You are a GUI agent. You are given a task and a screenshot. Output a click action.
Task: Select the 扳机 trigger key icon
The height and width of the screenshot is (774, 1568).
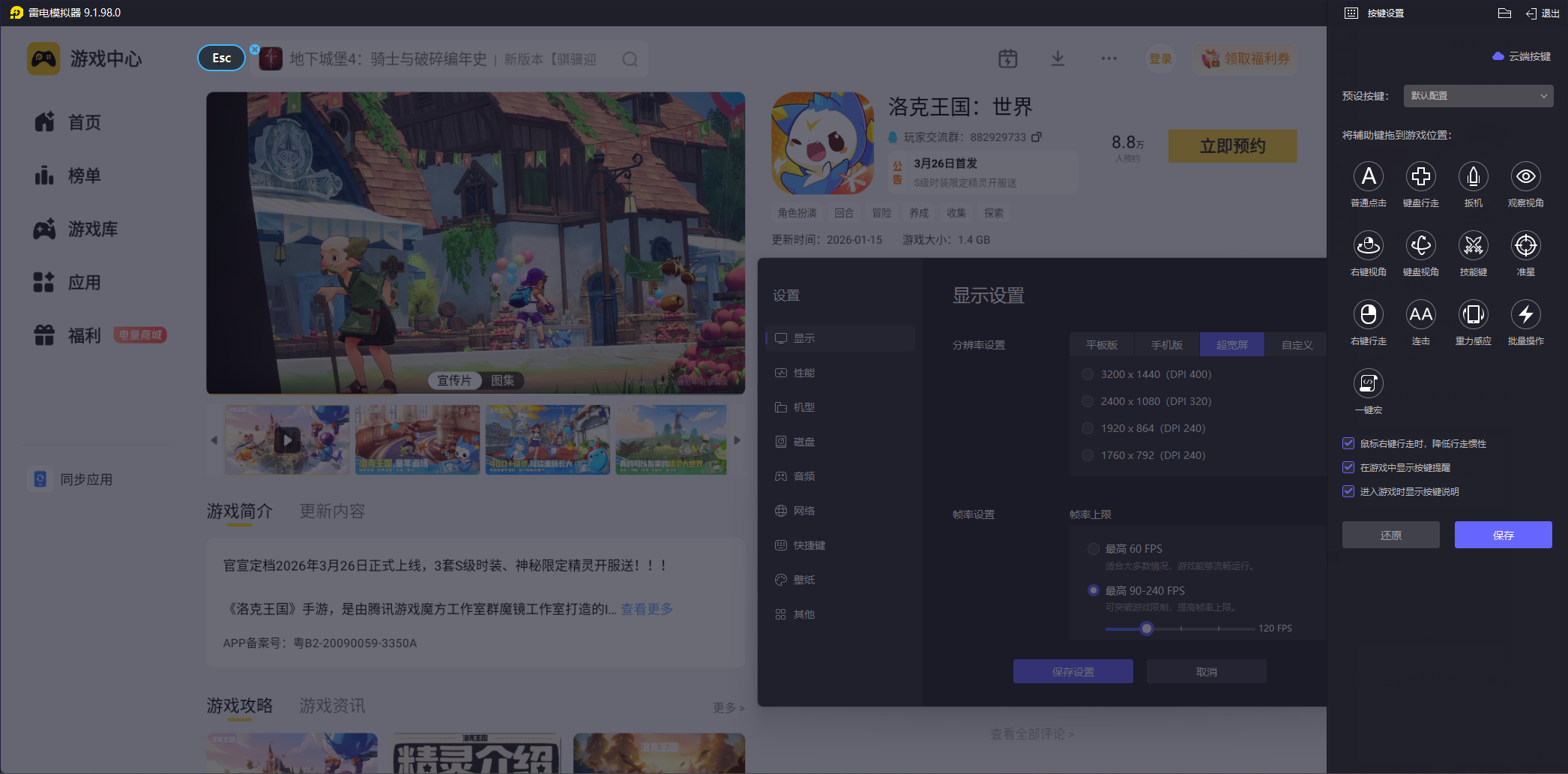coord(1473,177)
